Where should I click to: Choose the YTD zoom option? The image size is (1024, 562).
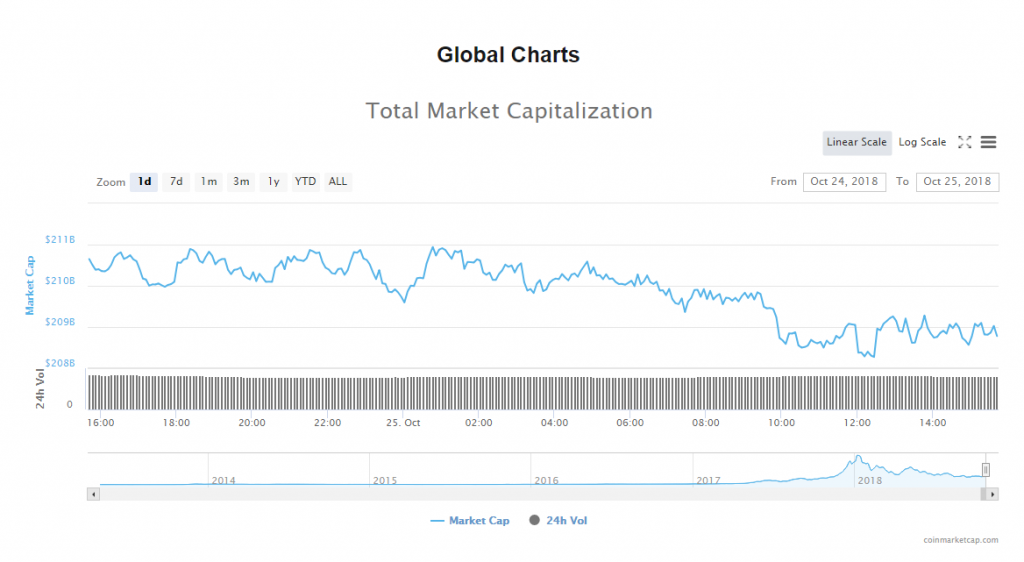[x=305, y=182]
